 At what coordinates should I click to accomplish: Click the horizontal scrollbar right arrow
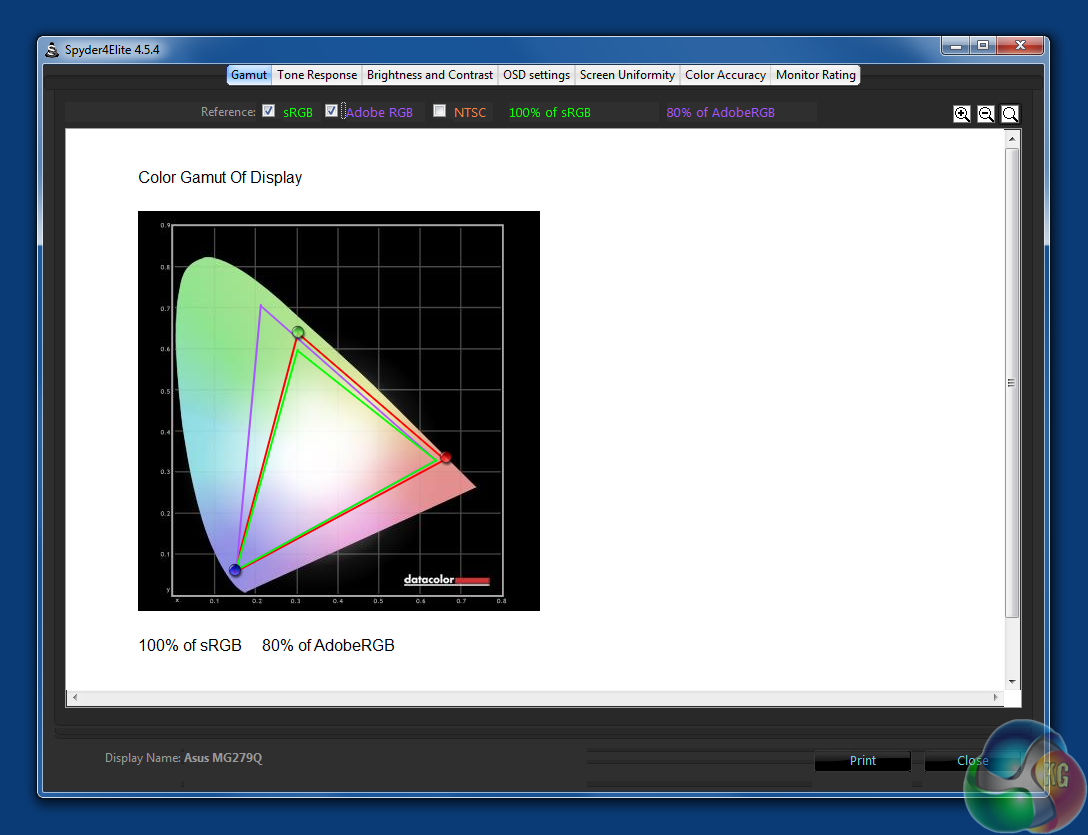pos(995,697)
